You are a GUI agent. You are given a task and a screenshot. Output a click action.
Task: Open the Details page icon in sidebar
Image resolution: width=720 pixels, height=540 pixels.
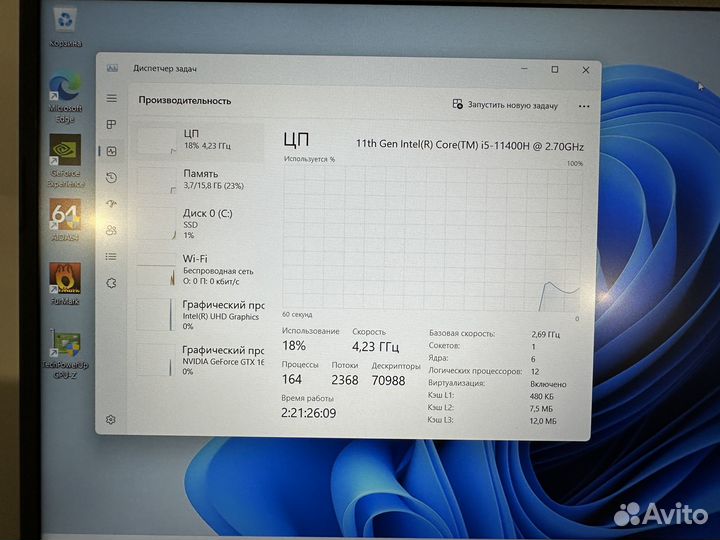(111, 256)
